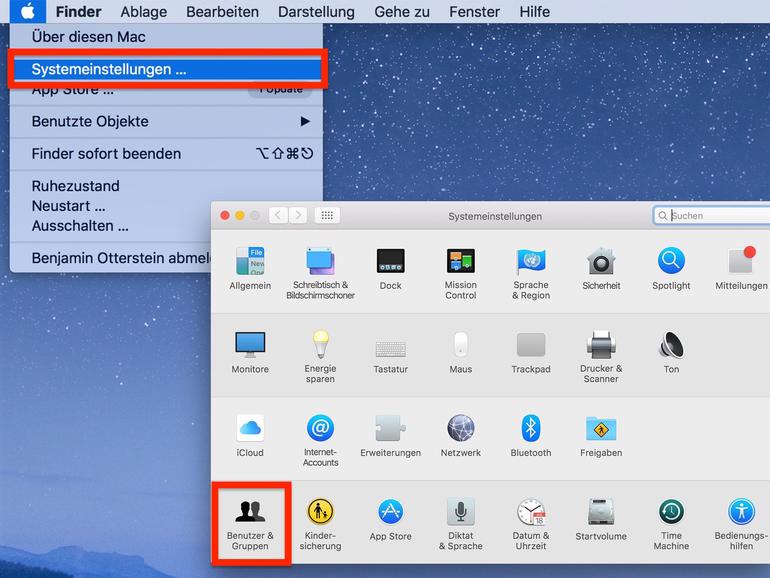Open Datum & Uhrzeit settings

[x=531, y=524]
